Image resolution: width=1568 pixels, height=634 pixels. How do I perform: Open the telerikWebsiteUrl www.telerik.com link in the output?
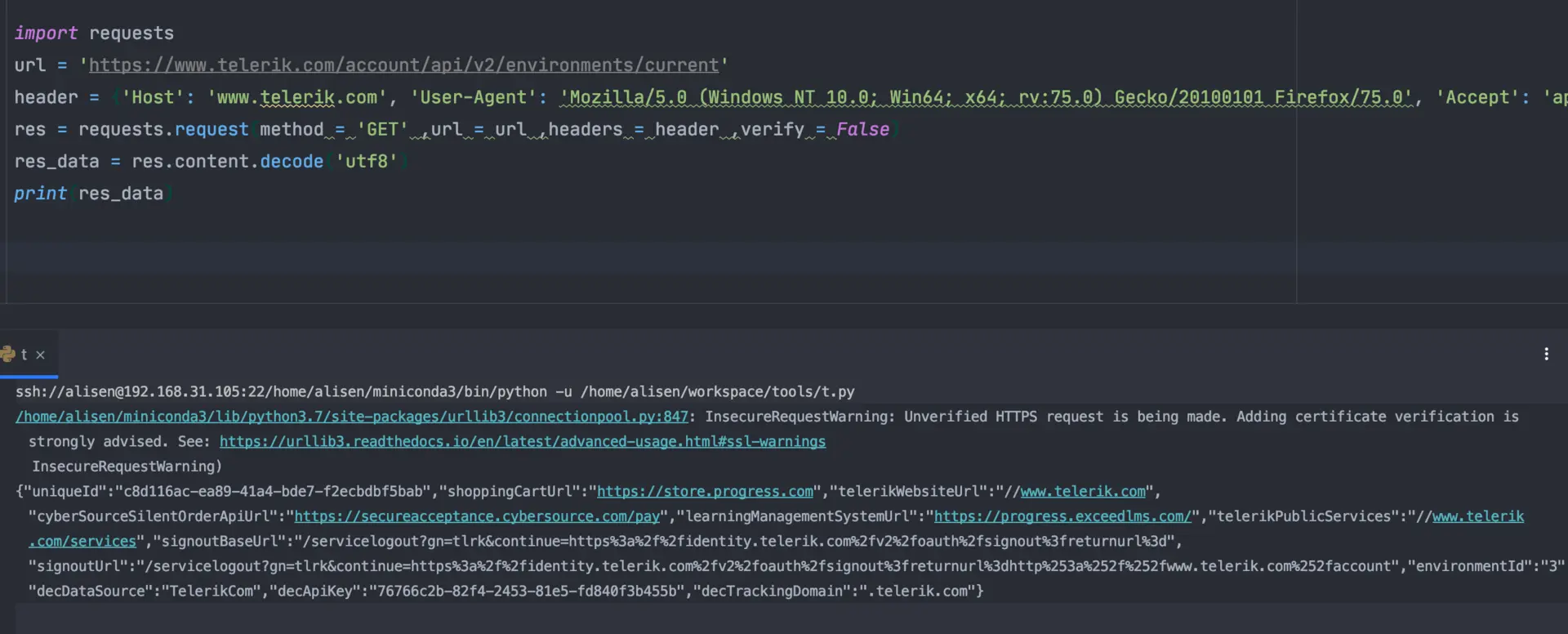(x=1083, y=491)
